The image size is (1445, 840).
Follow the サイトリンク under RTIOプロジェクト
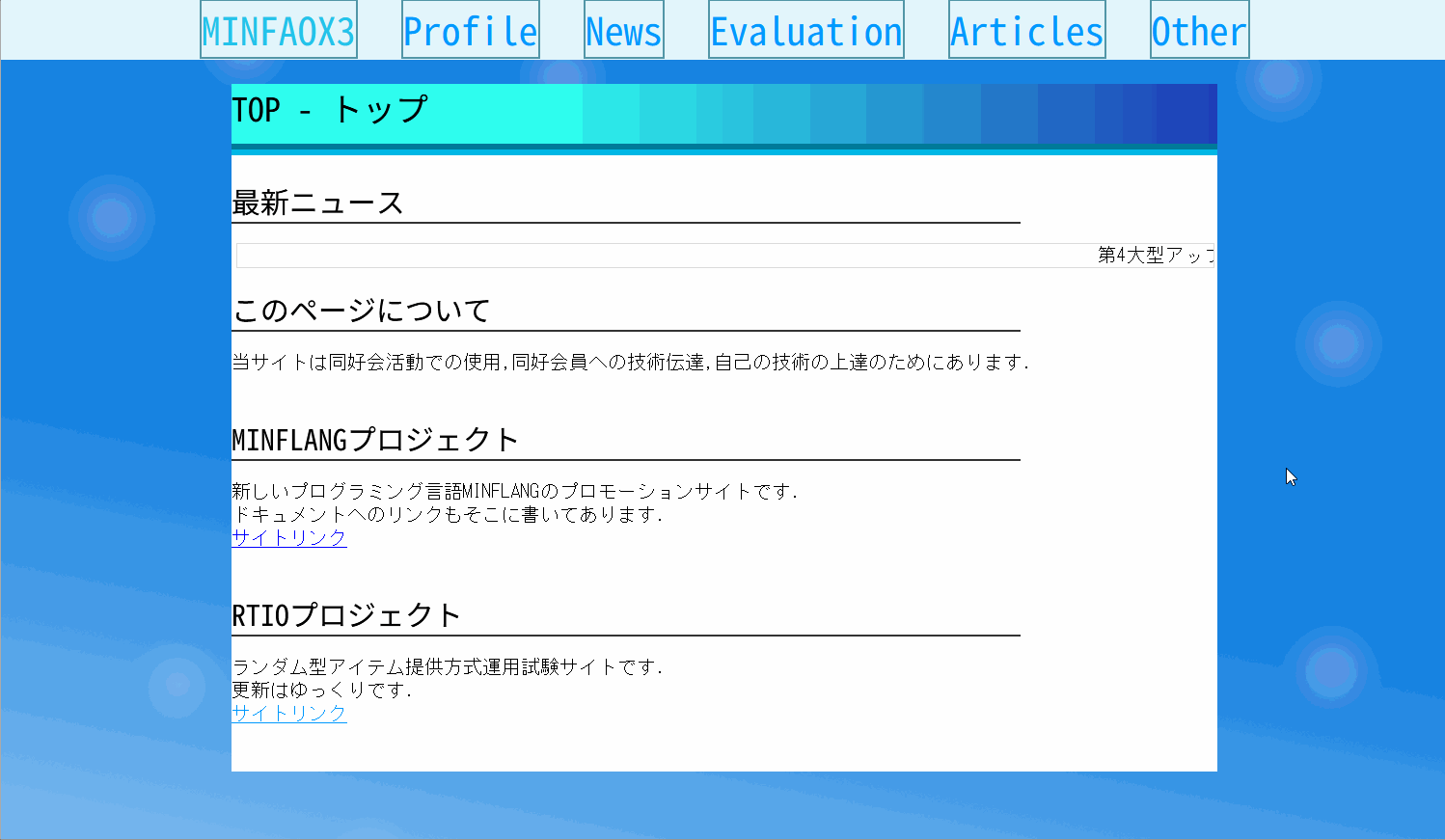tap(288, 714)
